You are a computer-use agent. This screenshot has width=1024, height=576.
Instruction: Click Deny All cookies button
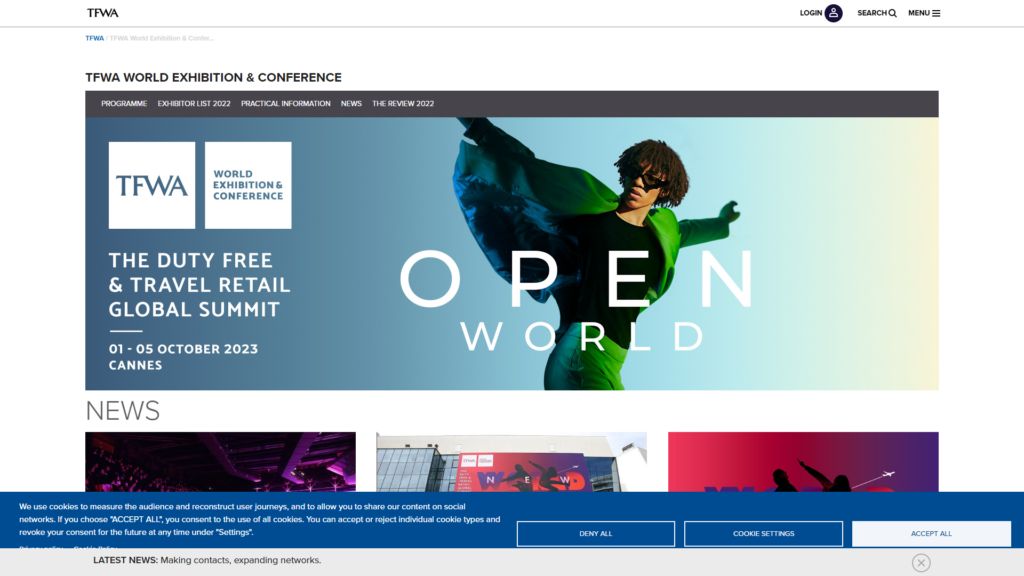click(596, 534)
